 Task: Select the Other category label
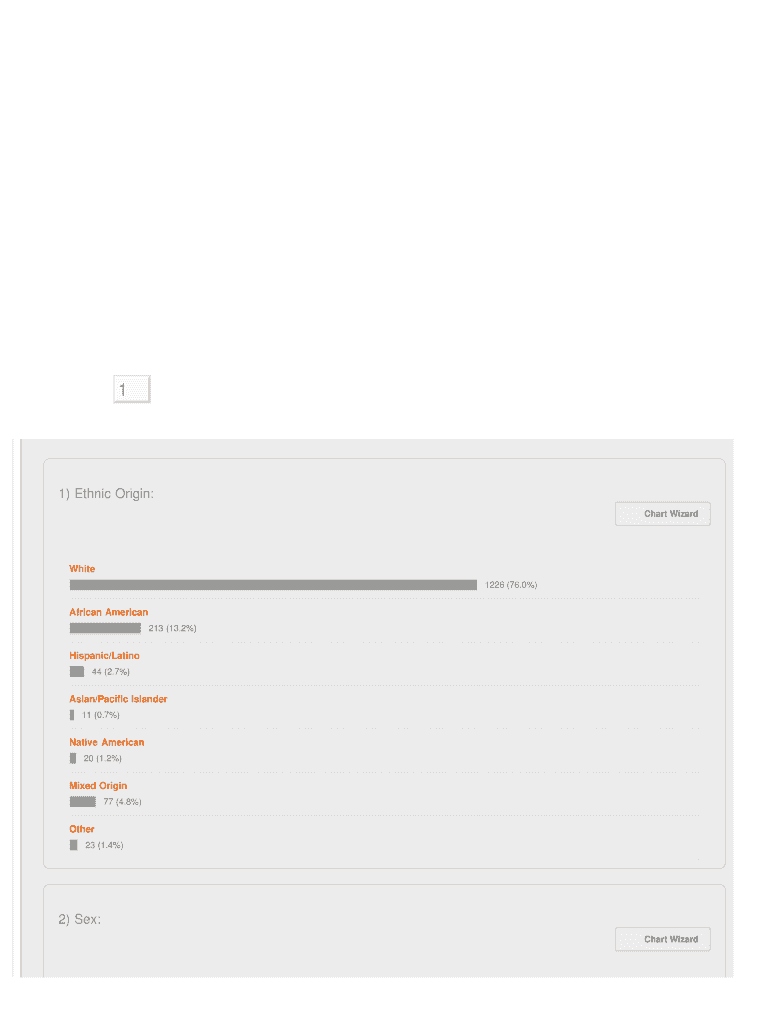pos(82,829)
